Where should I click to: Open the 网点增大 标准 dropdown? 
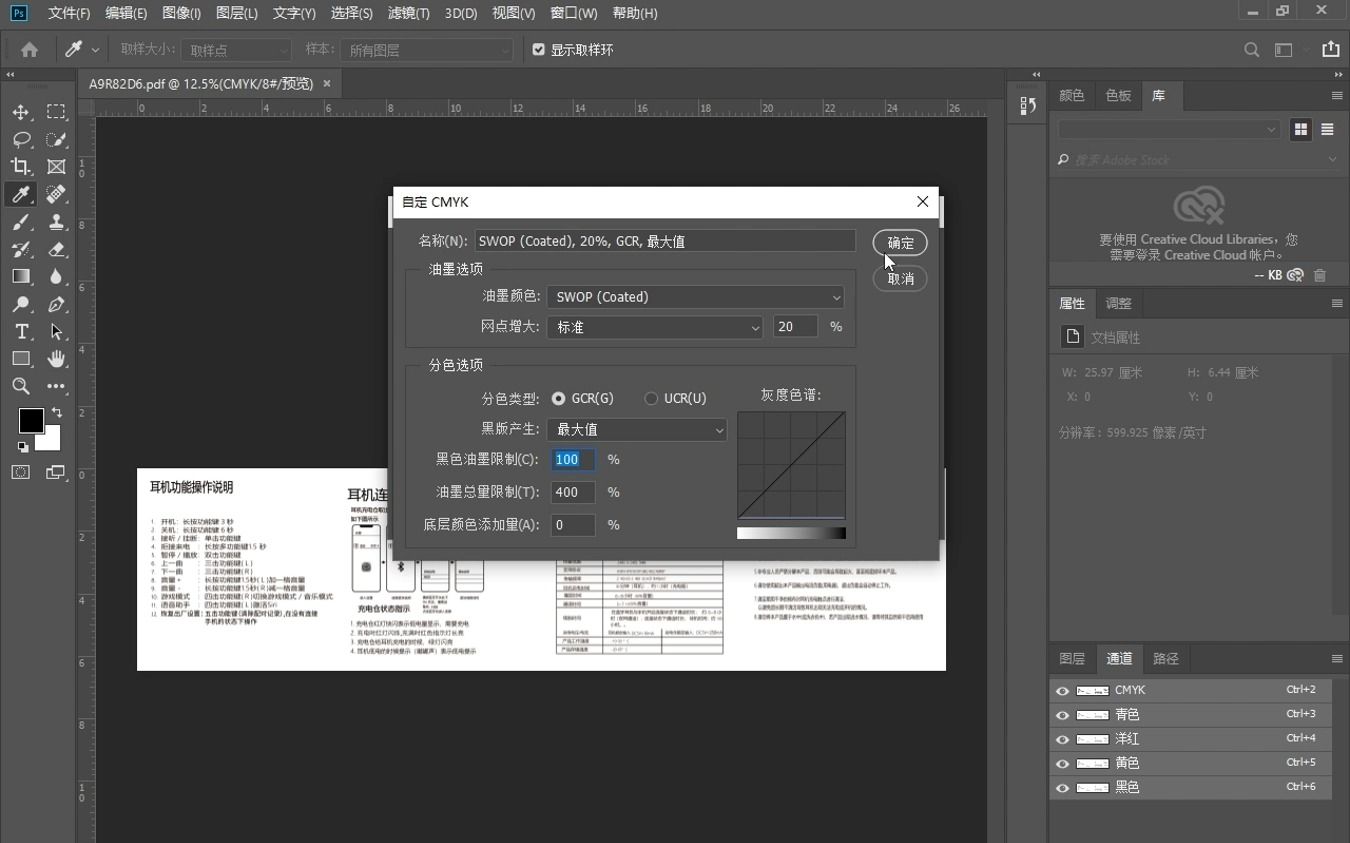655,327
